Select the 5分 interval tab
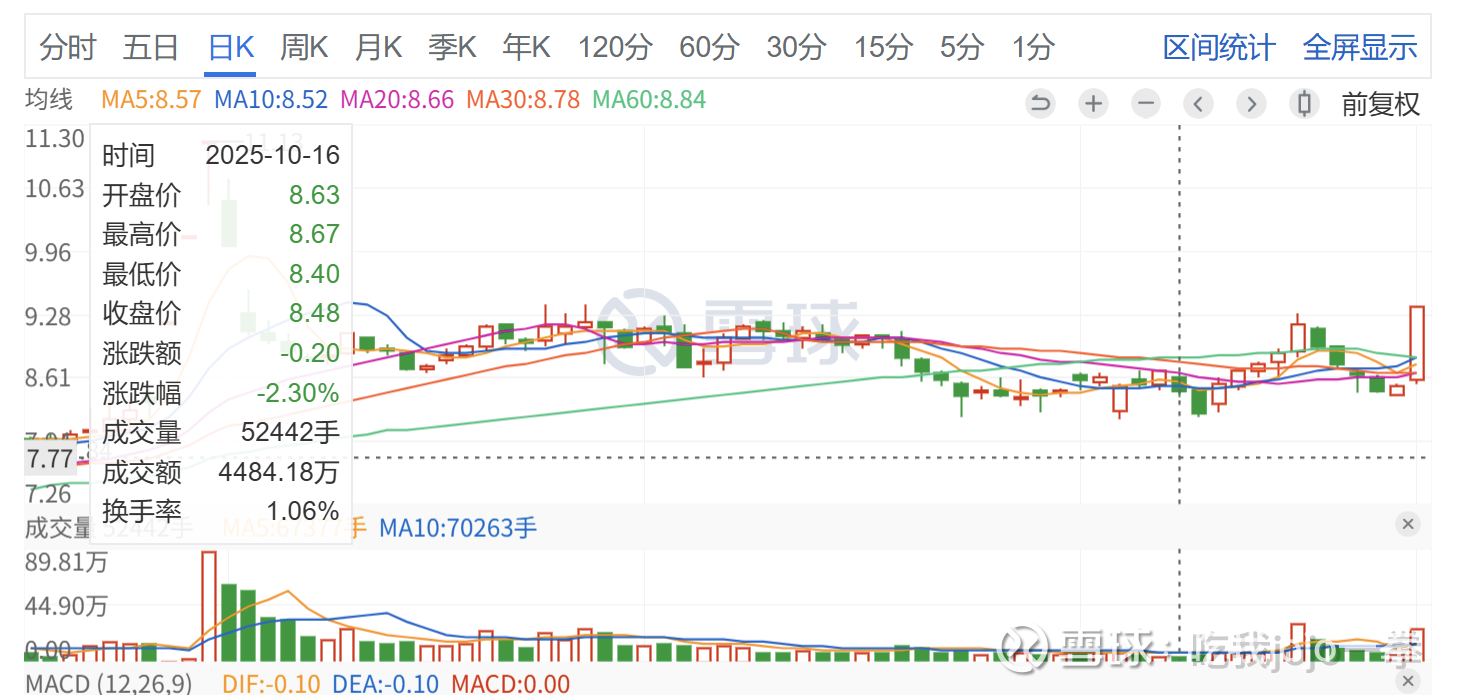Screen dimensions: 1465x695 tap(961, 47)
